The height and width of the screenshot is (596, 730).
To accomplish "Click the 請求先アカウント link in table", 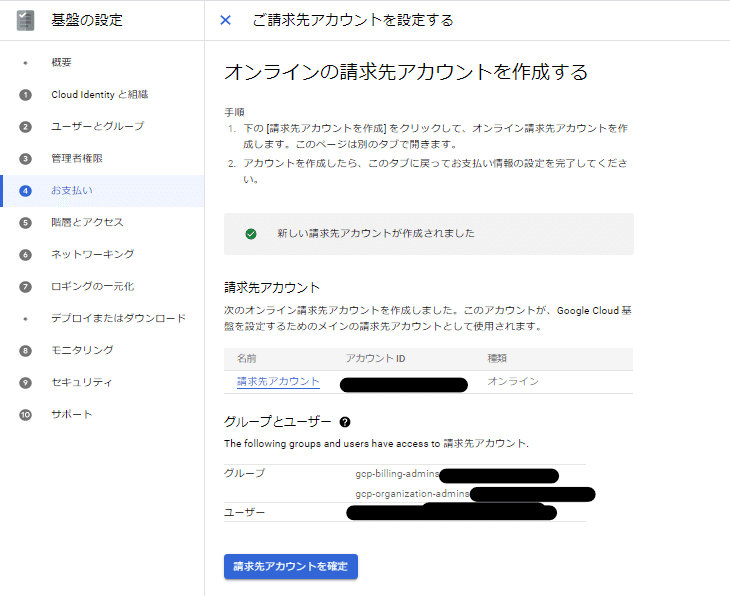I will [278, 381].
